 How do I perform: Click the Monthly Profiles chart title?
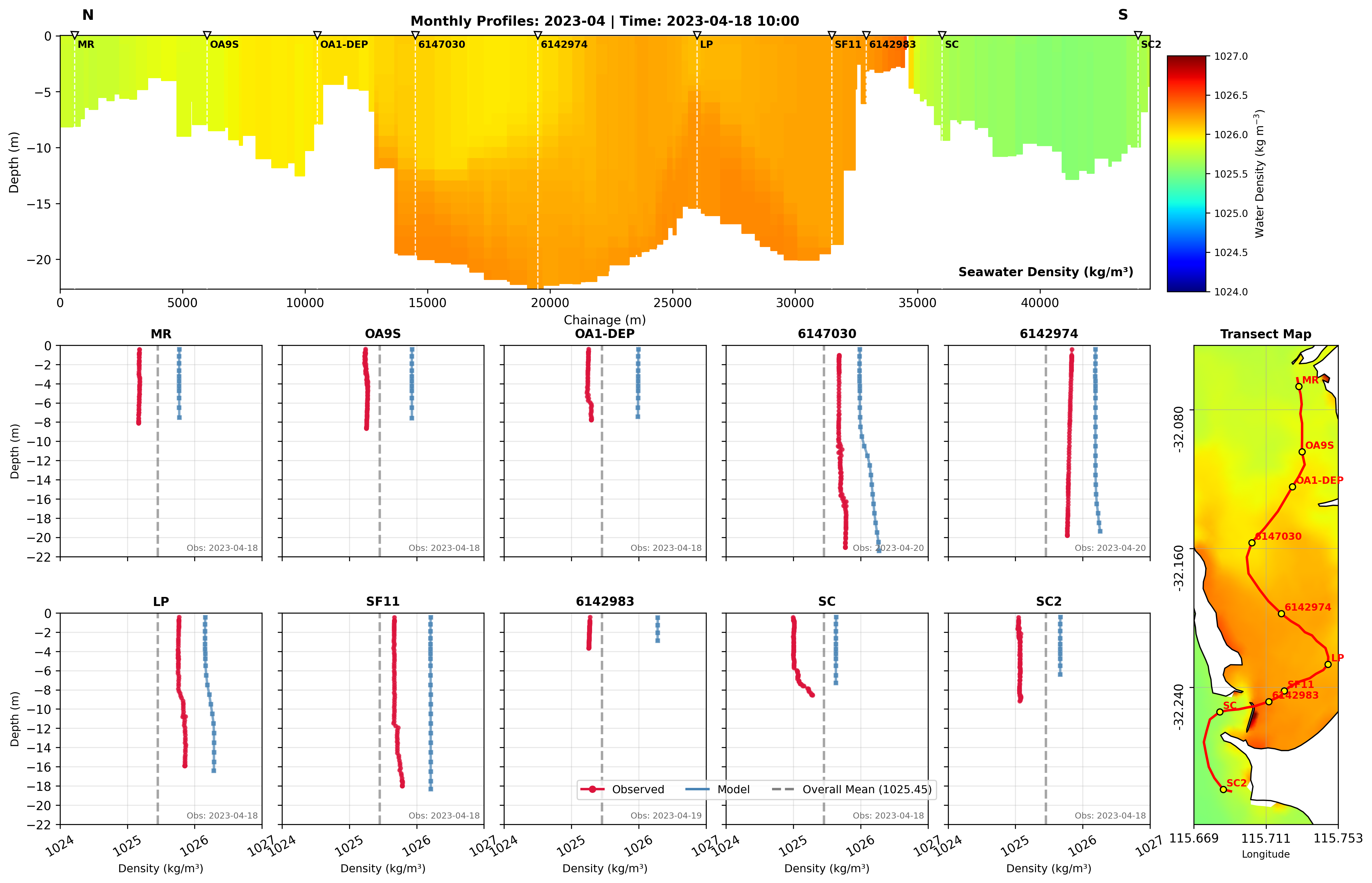point(604,21)
